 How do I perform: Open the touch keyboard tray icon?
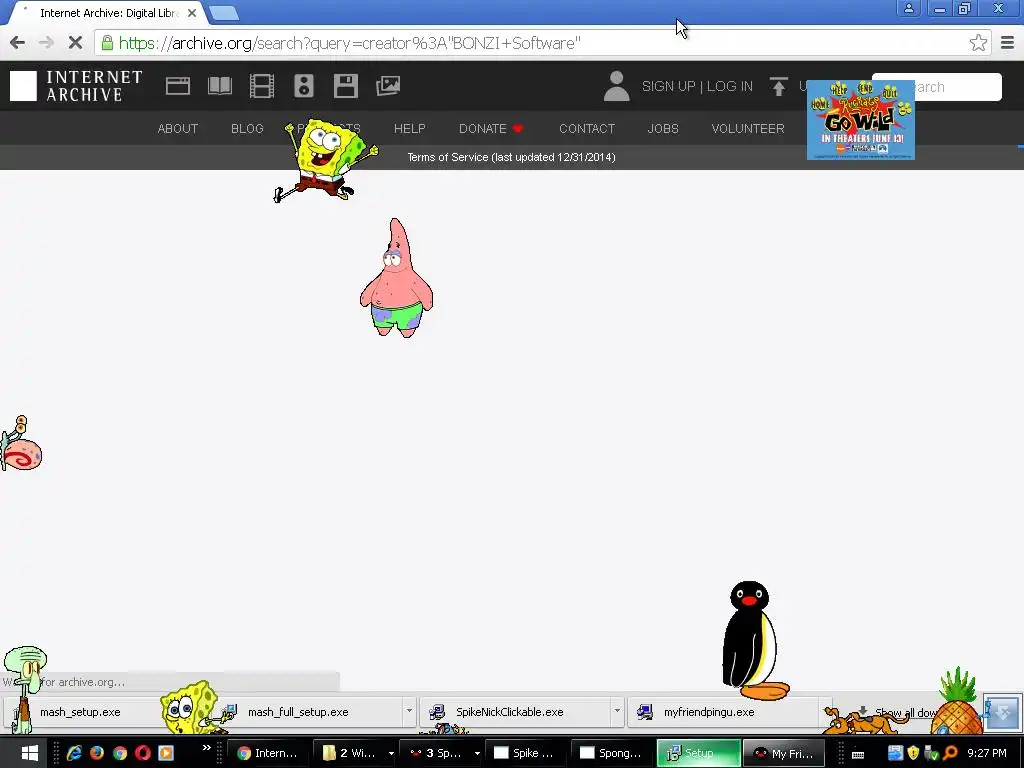click(858, 754)
